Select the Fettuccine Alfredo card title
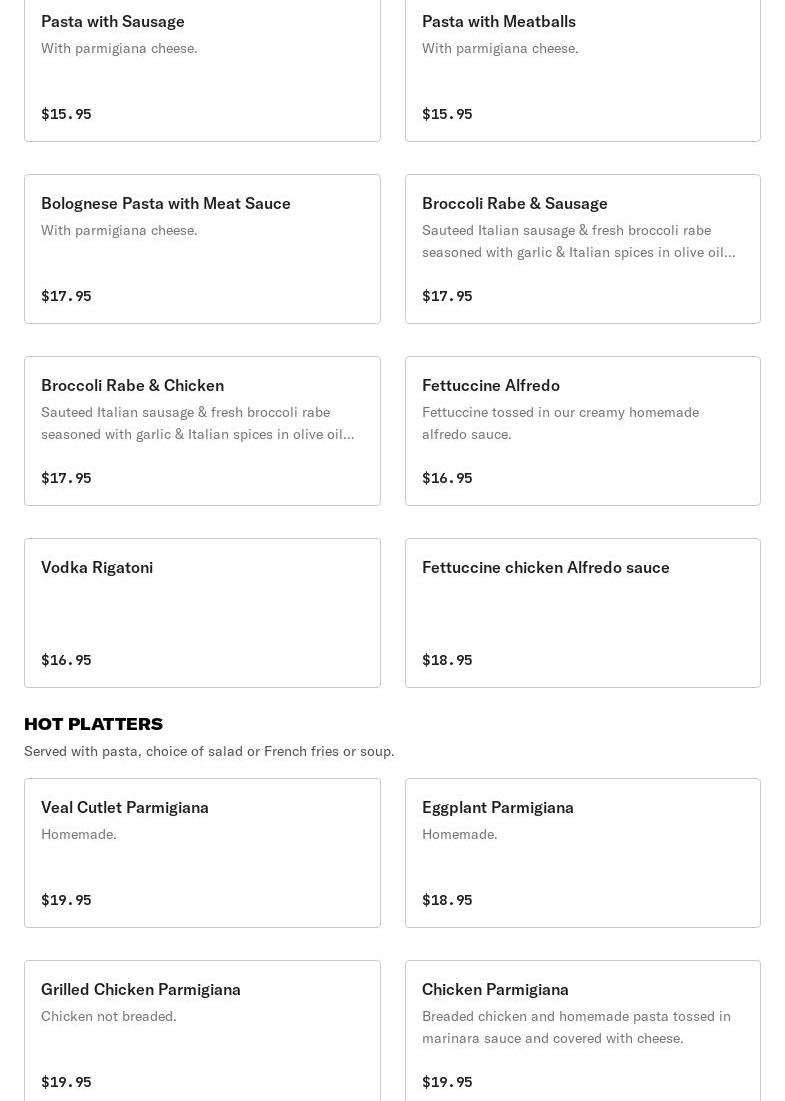Viewport: 785px width, 1101px height. 490,385
